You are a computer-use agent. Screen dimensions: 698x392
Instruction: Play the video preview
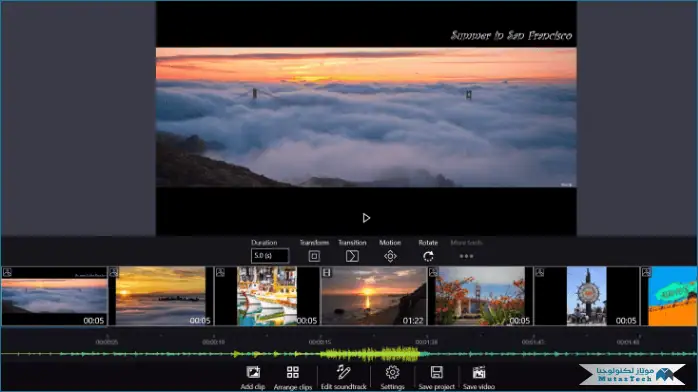point(366,218)
